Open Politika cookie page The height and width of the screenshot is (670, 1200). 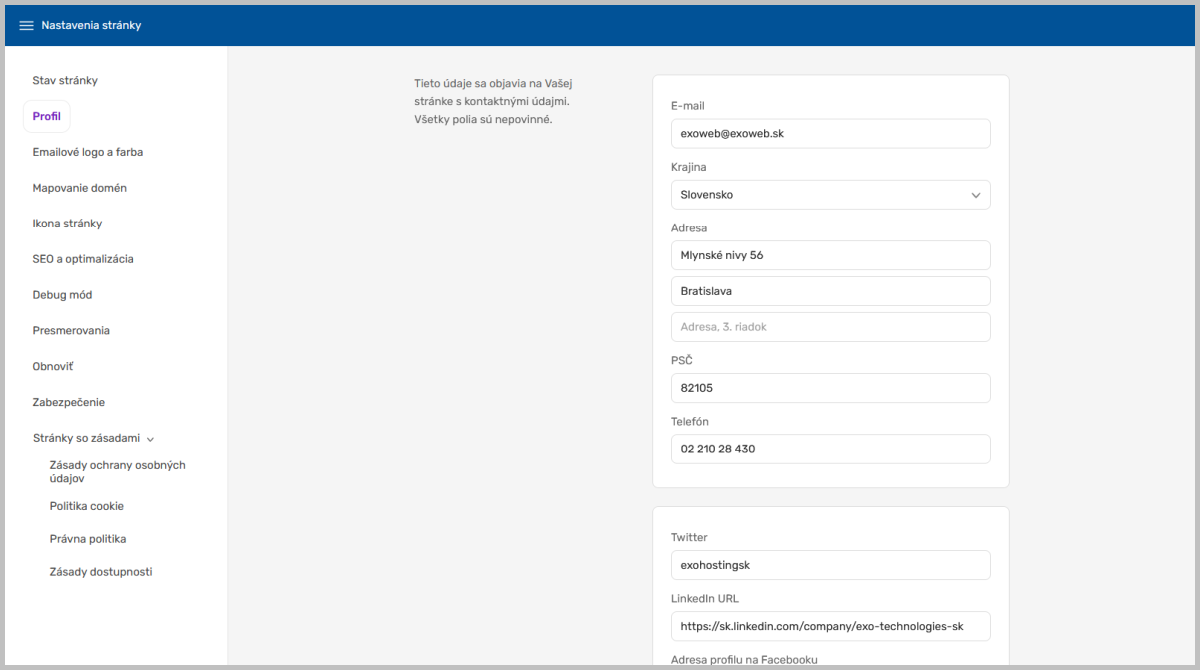(87, 506)
